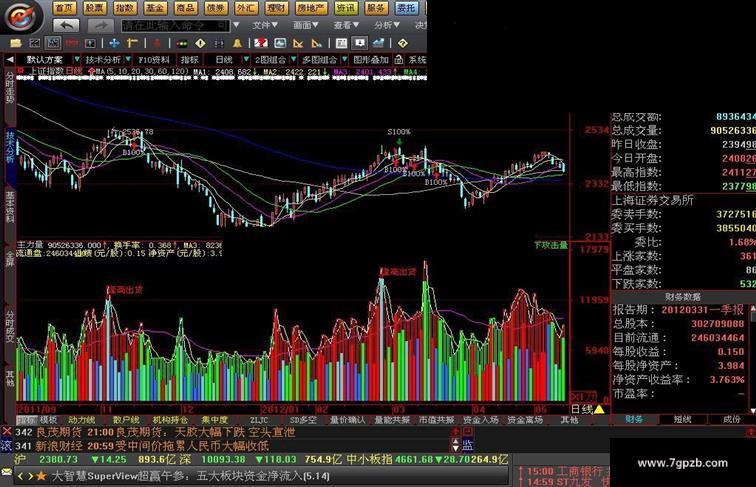Click the forward arrow navigation button

[x=100, y=25]
